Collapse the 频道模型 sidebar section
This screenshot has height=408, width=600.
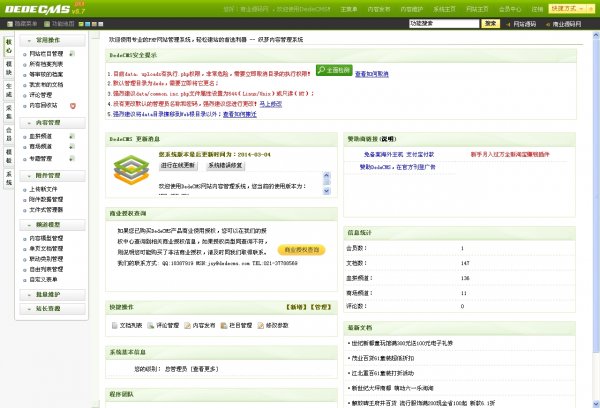[x=52, y=225]
